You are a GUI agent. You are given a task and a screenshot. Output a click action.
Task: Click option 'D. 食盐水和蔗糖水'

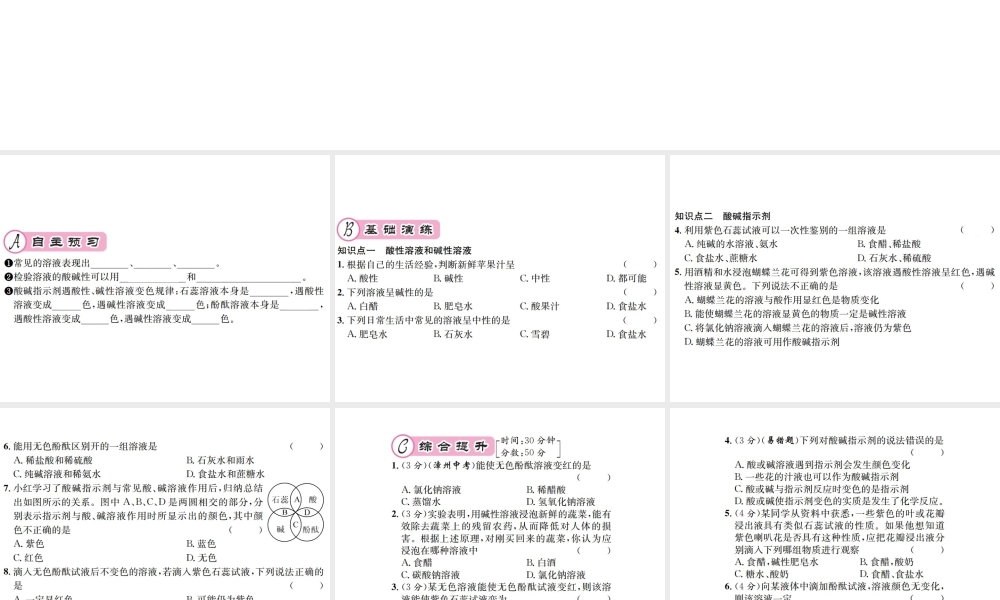225,474
